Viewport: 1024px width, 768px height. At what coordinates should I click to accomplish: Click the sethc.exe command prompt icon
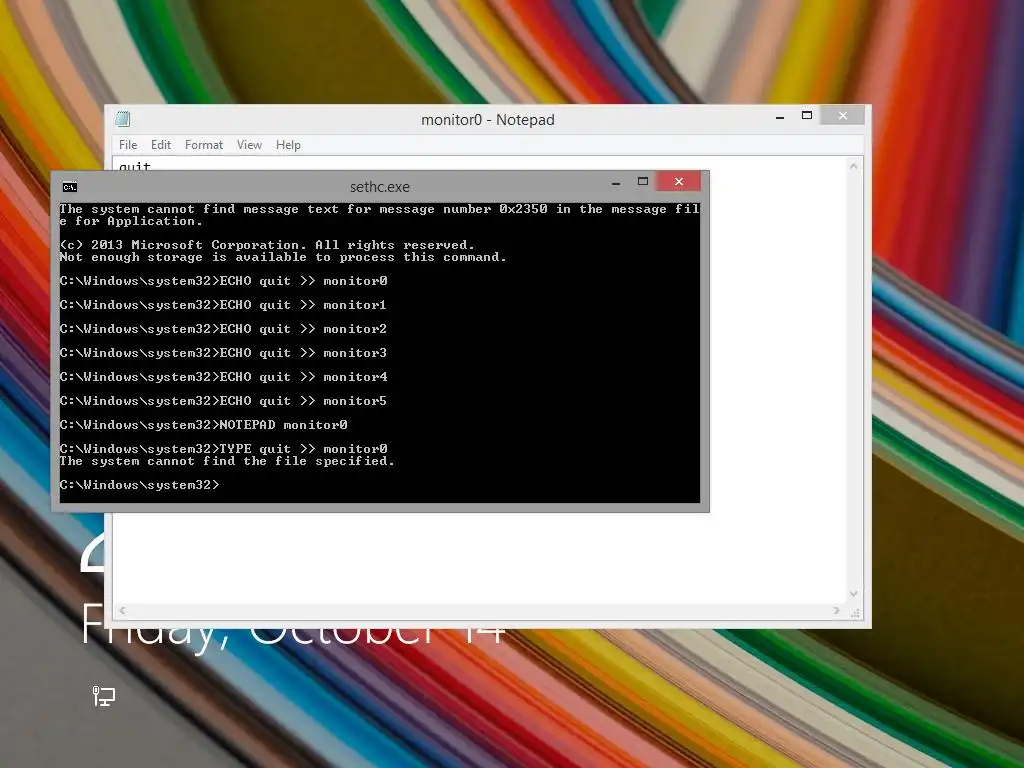point(70,187)
